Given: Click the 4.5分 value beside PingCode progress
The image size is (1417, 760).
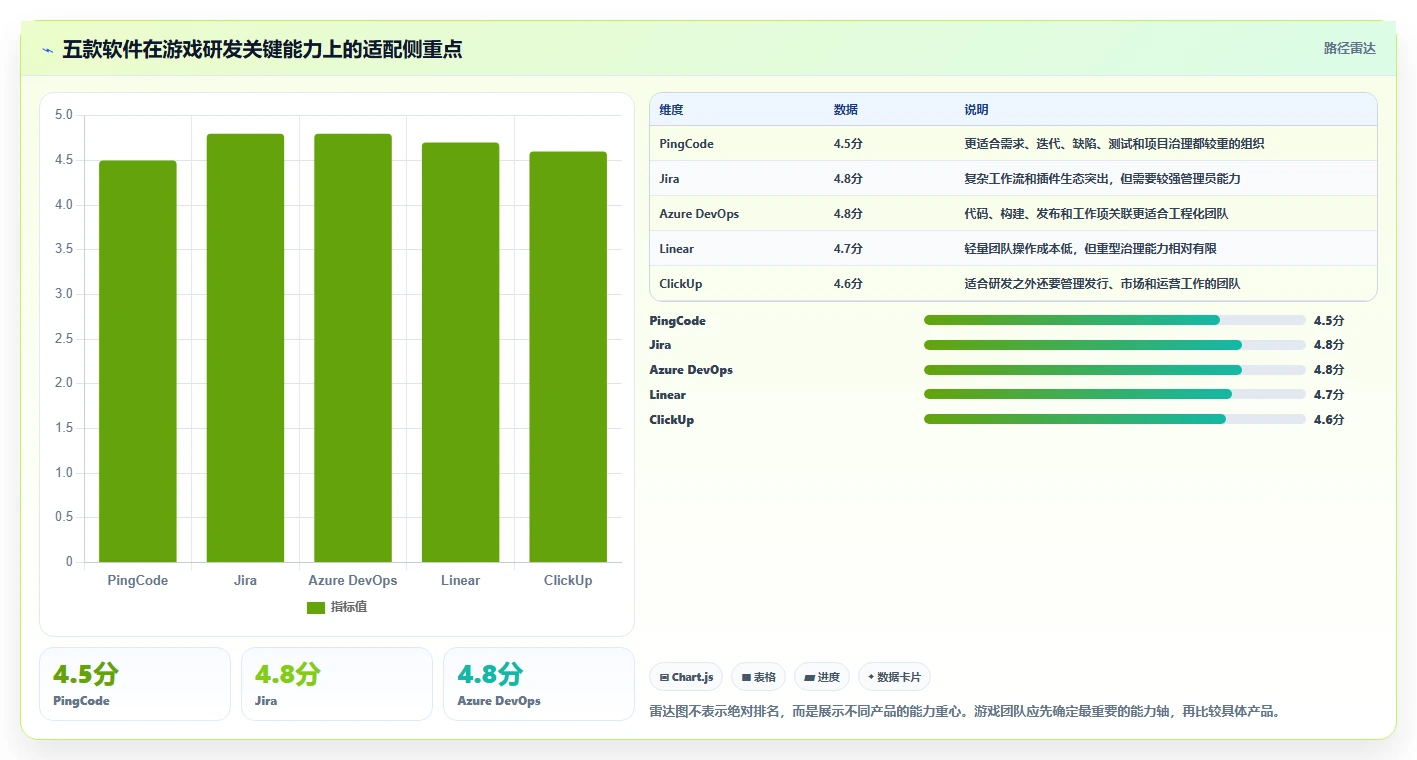Looking at the screenshot, I should 1329,321.
